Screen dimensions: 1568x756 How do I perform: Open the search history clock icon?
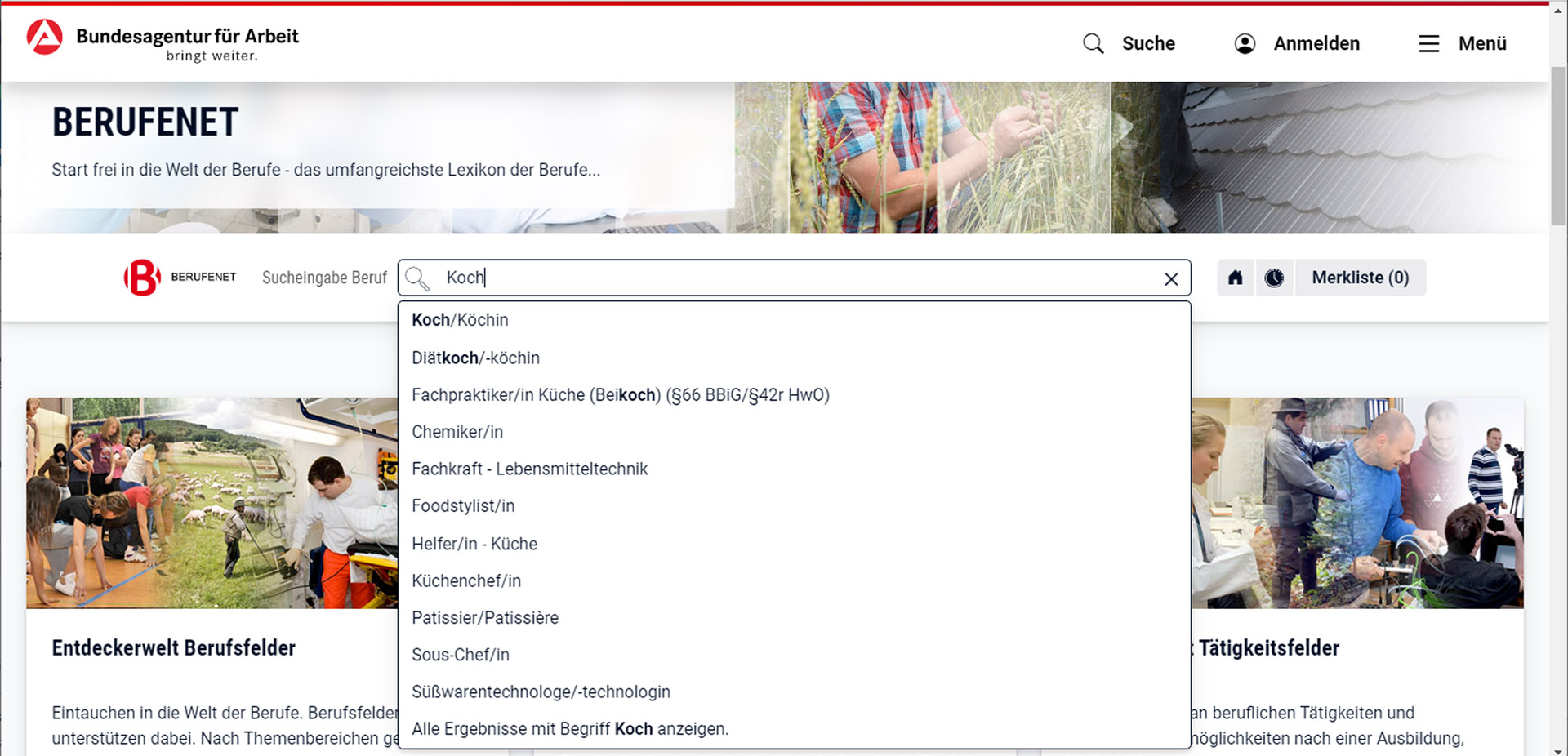pyautogui.click(x=1274, y=278)
